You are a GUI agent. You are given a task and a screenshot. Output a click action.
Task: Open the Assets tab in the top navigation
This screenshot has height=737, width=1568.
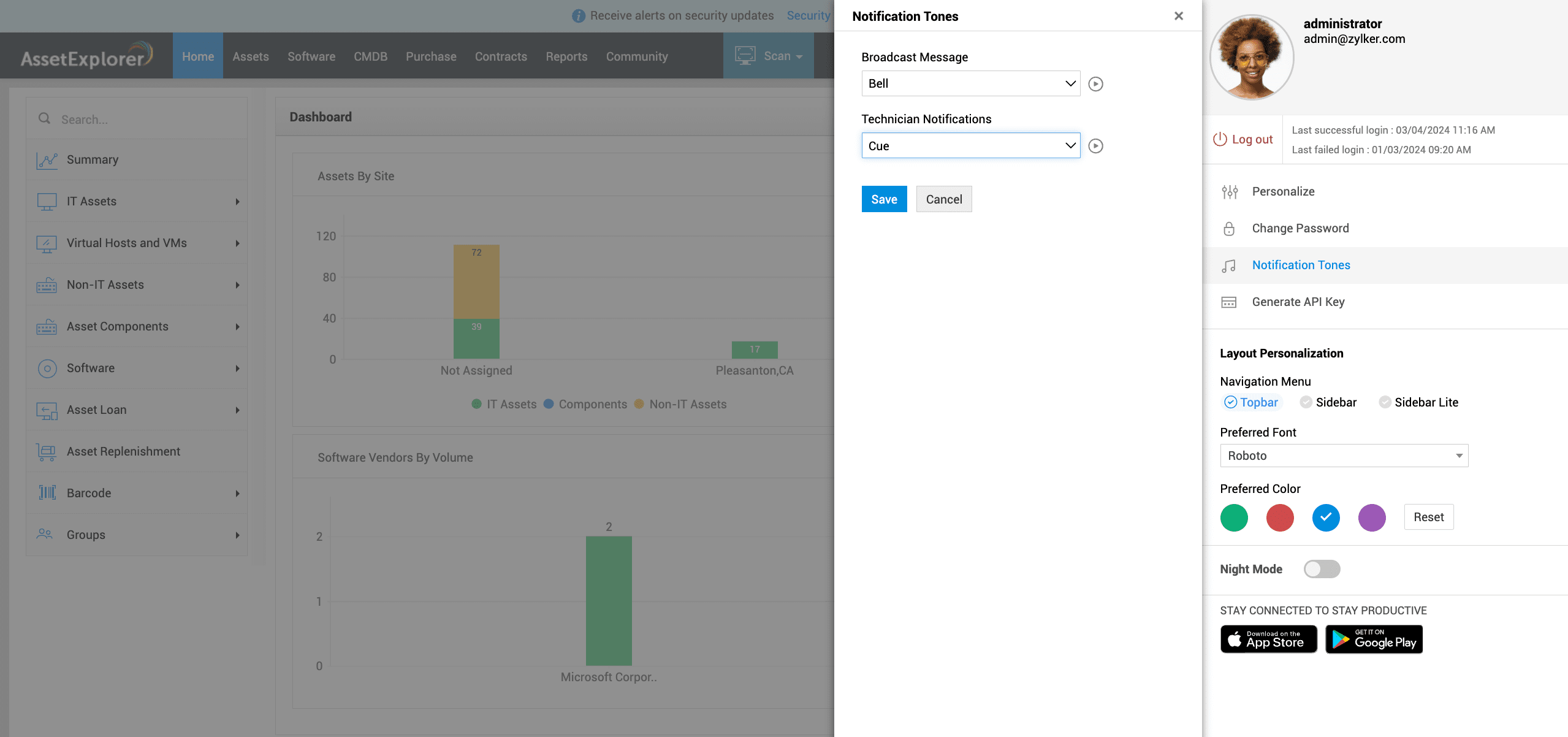[250, 56]
